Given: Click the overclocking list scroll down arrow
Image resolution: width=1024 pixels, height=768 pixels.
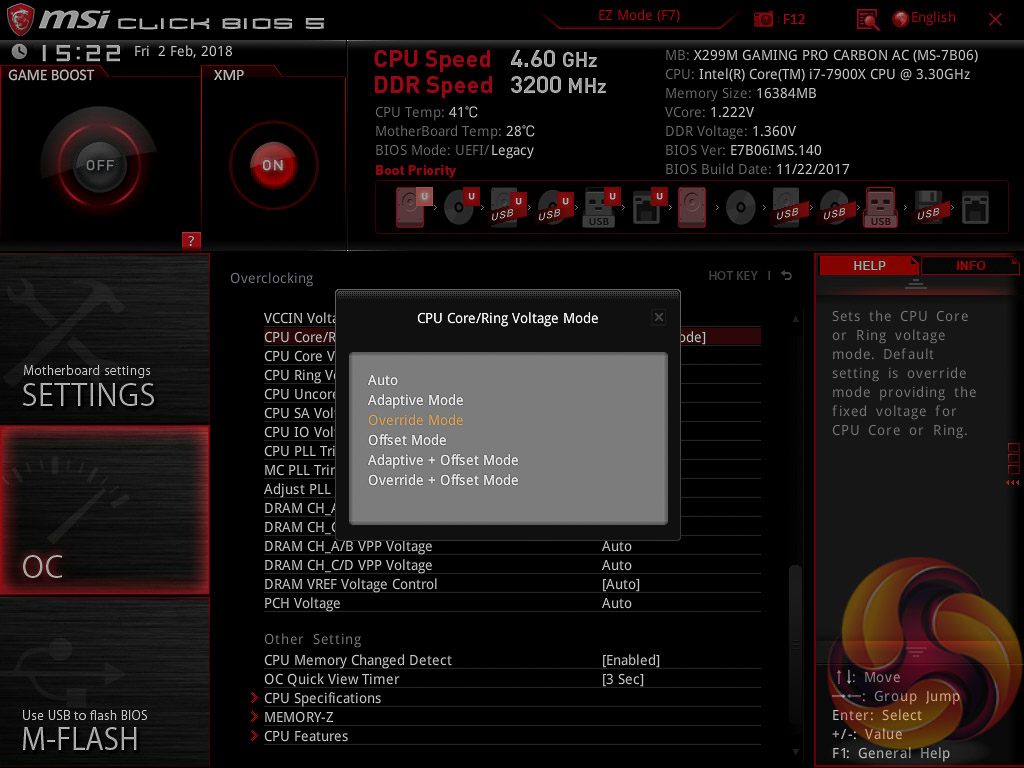Looking at the screenshot, I should tap(795, 752).
